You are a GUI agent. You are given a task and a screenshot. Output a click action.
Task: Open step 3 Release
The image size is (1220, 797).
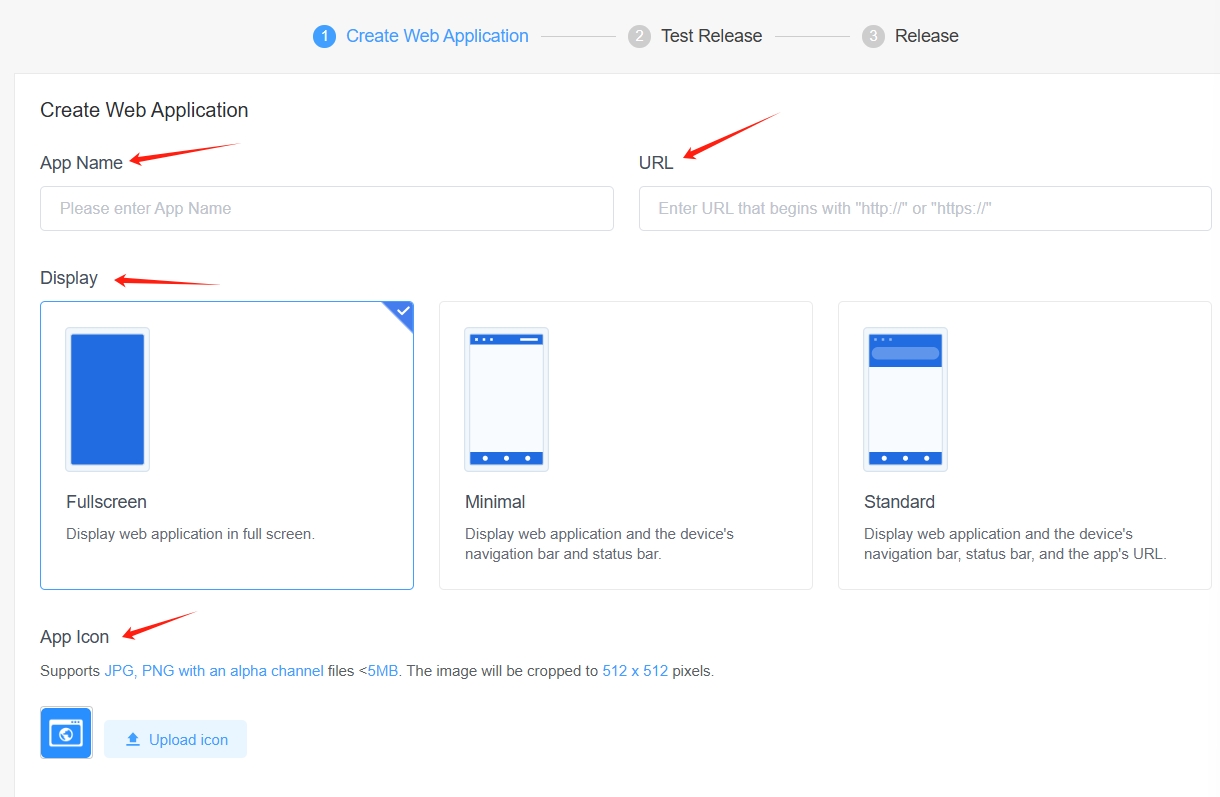point(911,36)
